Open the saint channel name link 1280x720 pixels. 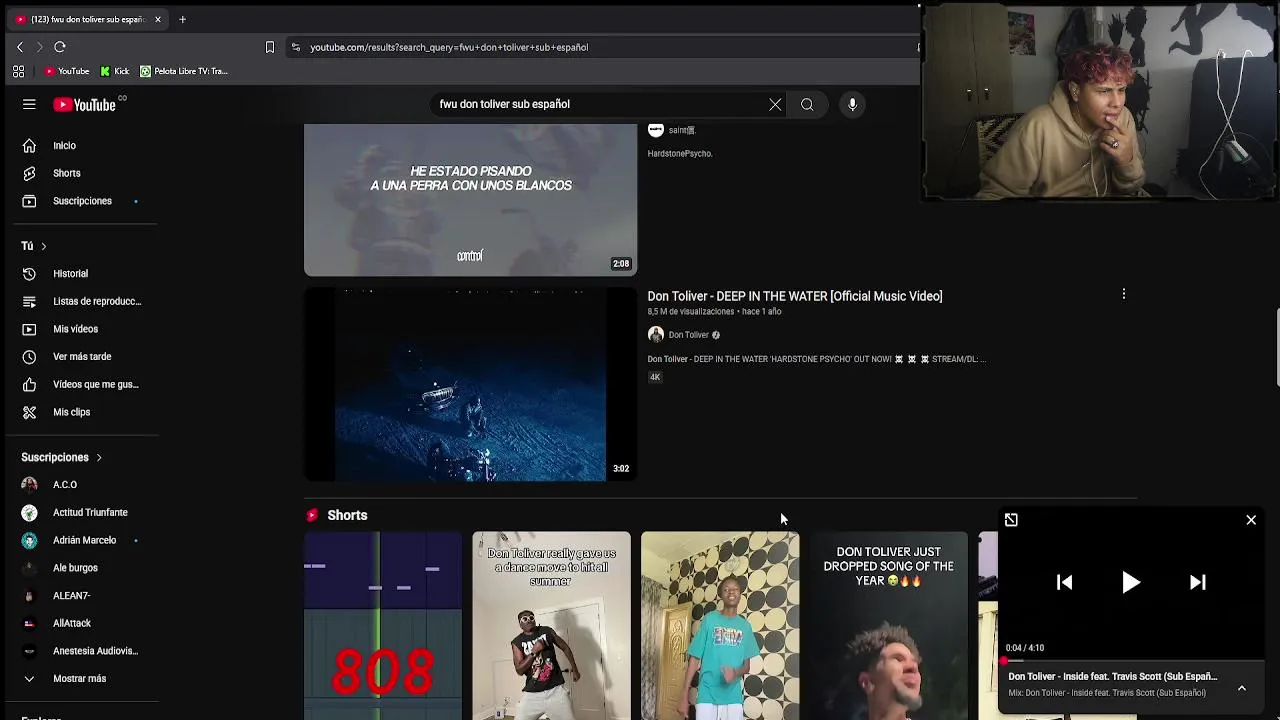tap(682, 130)
